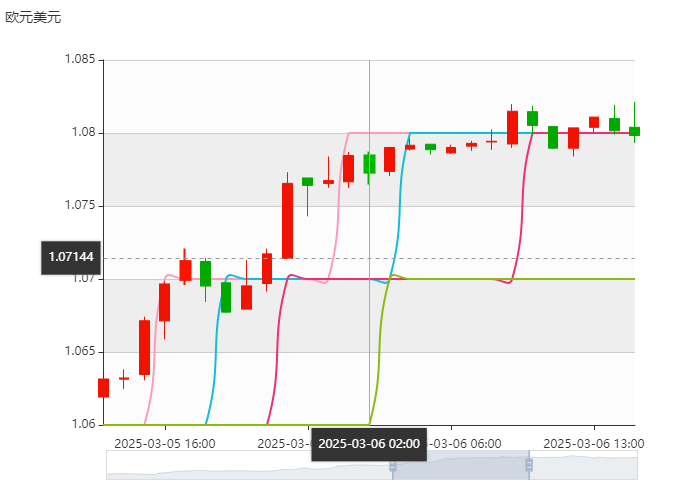Click the 2025-03-06 02:00 crosshair time label
Image resolution: width=690 pixels, height=500 pixels.
click(369, 443)
